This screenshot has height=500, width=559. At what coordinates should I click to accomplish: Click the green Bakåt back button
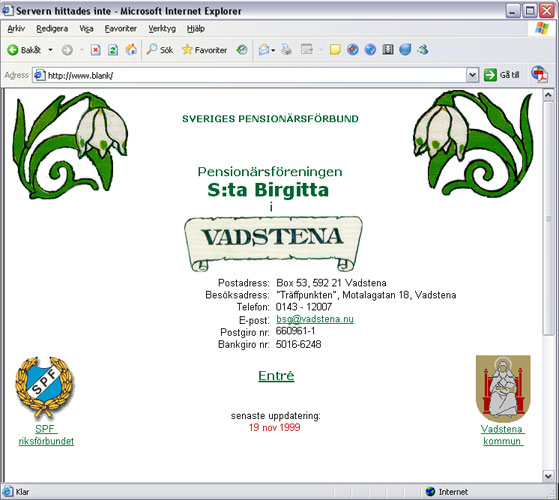[24, 50]
